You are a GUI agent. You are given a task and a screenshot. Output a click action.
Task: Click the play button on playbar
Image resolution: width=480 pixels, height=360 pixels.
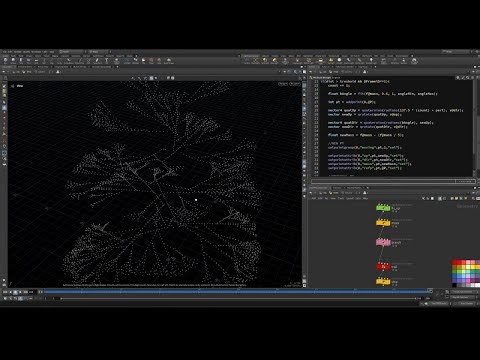(x=21, y=292)
